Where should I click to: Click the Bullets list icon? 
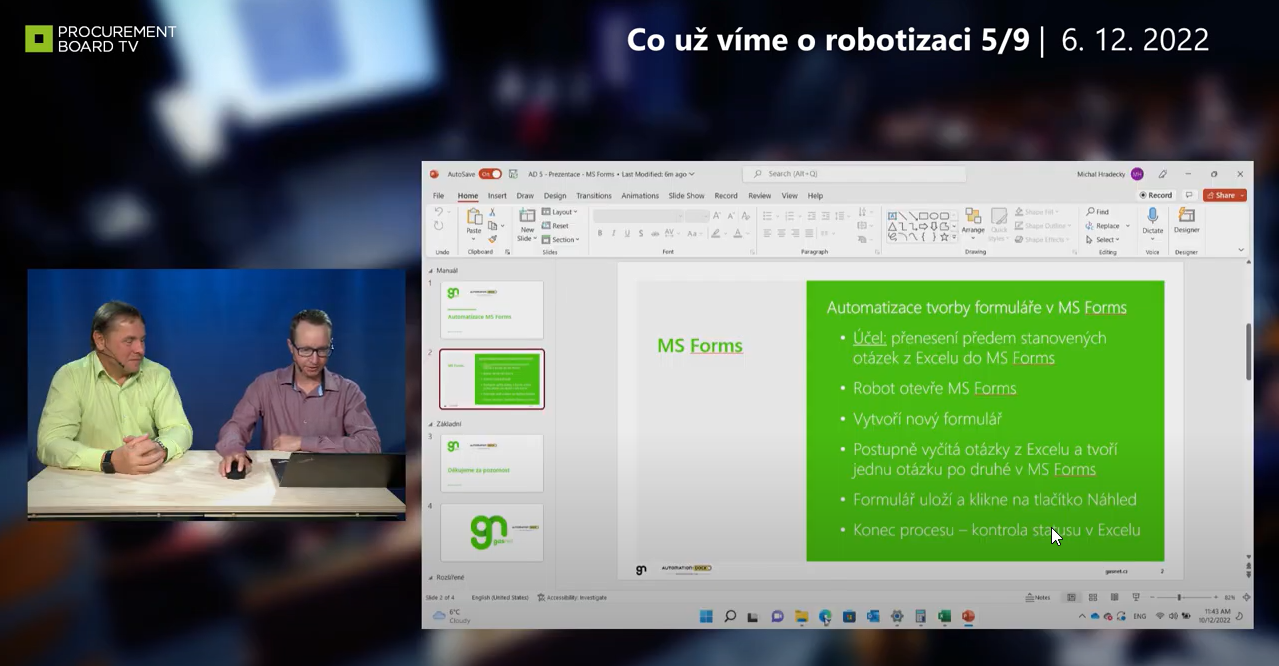[x=767, y=216]
